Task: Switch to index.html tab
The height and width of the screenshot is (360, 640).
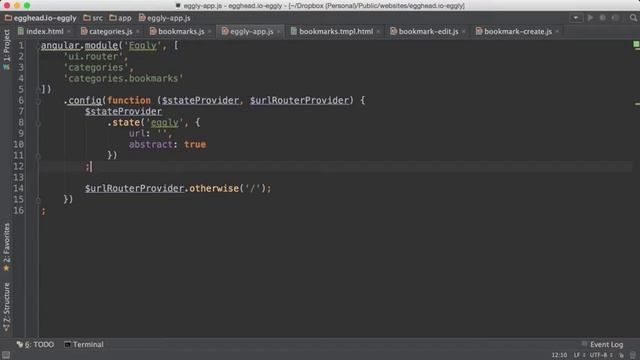Action: click(44, 31)
